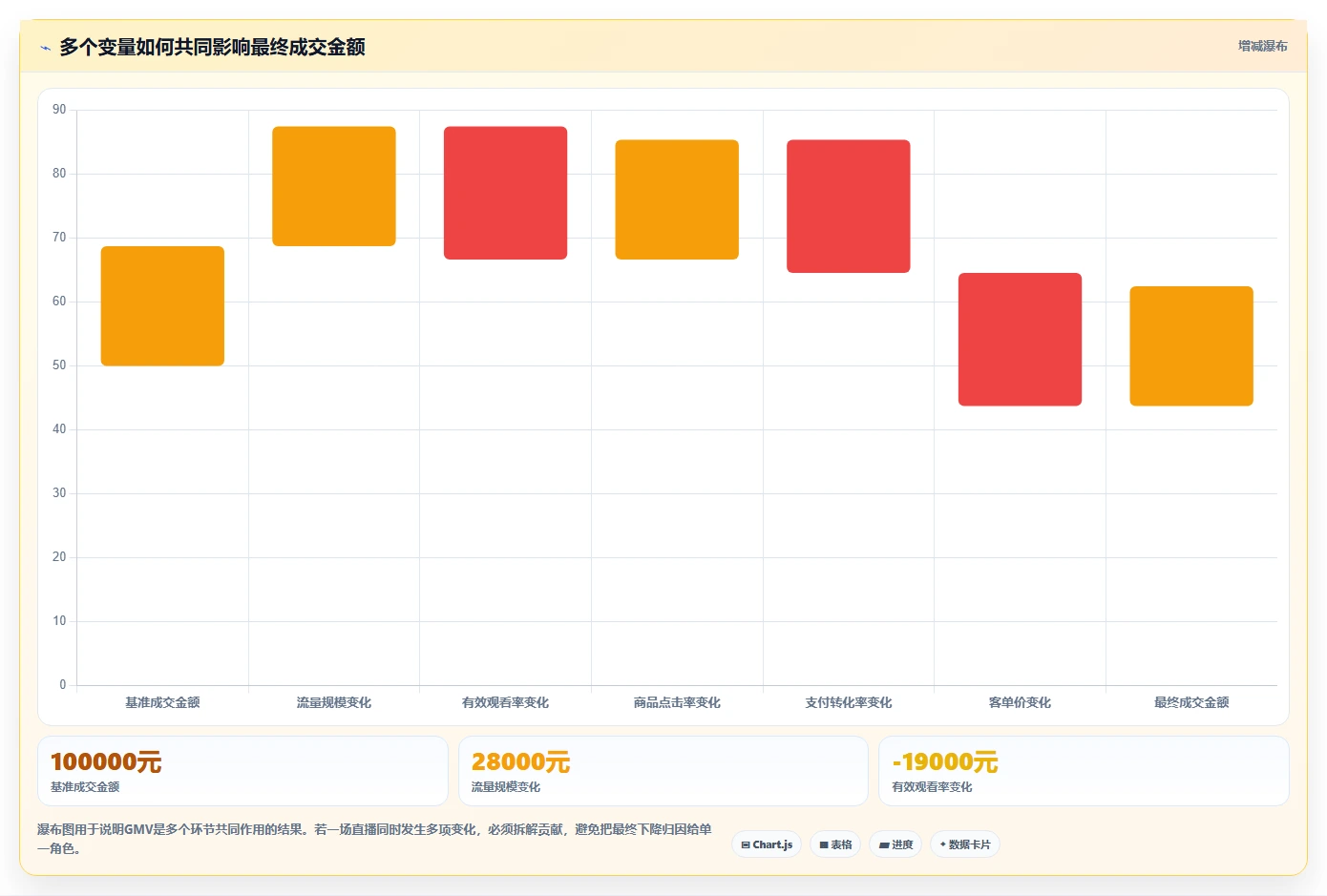Viewport: 1327px width, 896px height.
Task: Click the x-axis label 最终成交金额
Action: 1191,702
